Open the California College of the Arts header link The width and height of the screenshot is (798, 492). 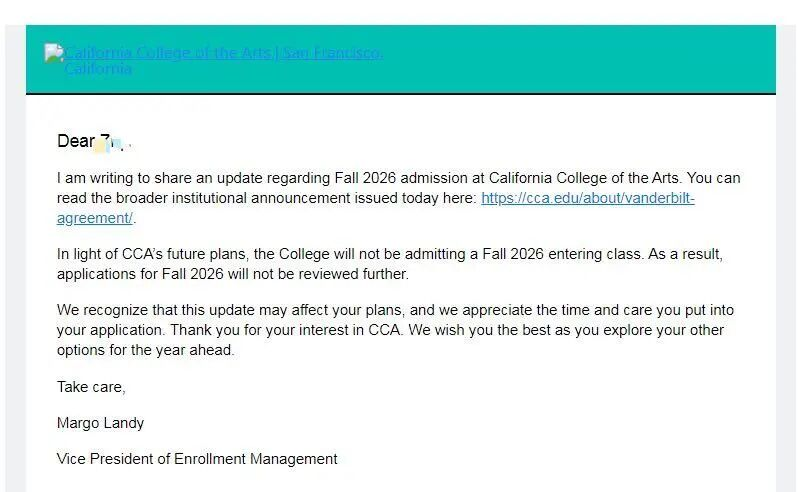(x=168, y=53)
